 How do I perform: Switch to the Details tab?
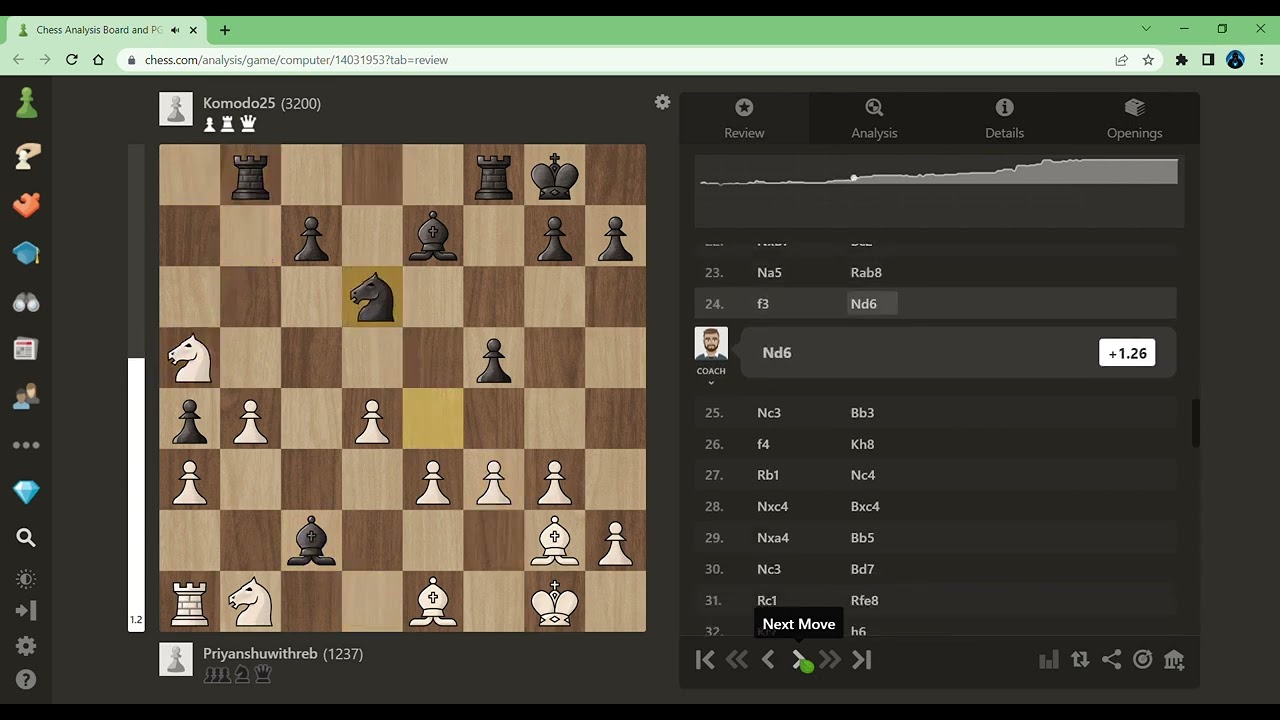pyautogui.click(x=1004, y=119)
